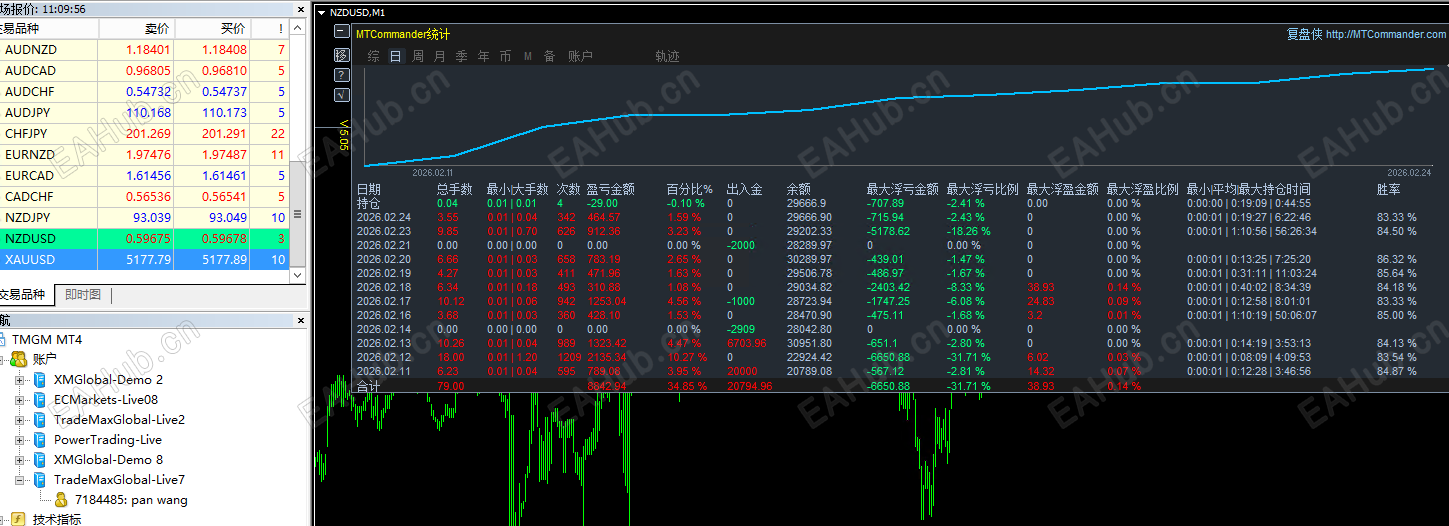Open the http://MTCommander.com link
Viewport: 1449px width, 526px height.
pyautogui.click(x=1386, y=34)
